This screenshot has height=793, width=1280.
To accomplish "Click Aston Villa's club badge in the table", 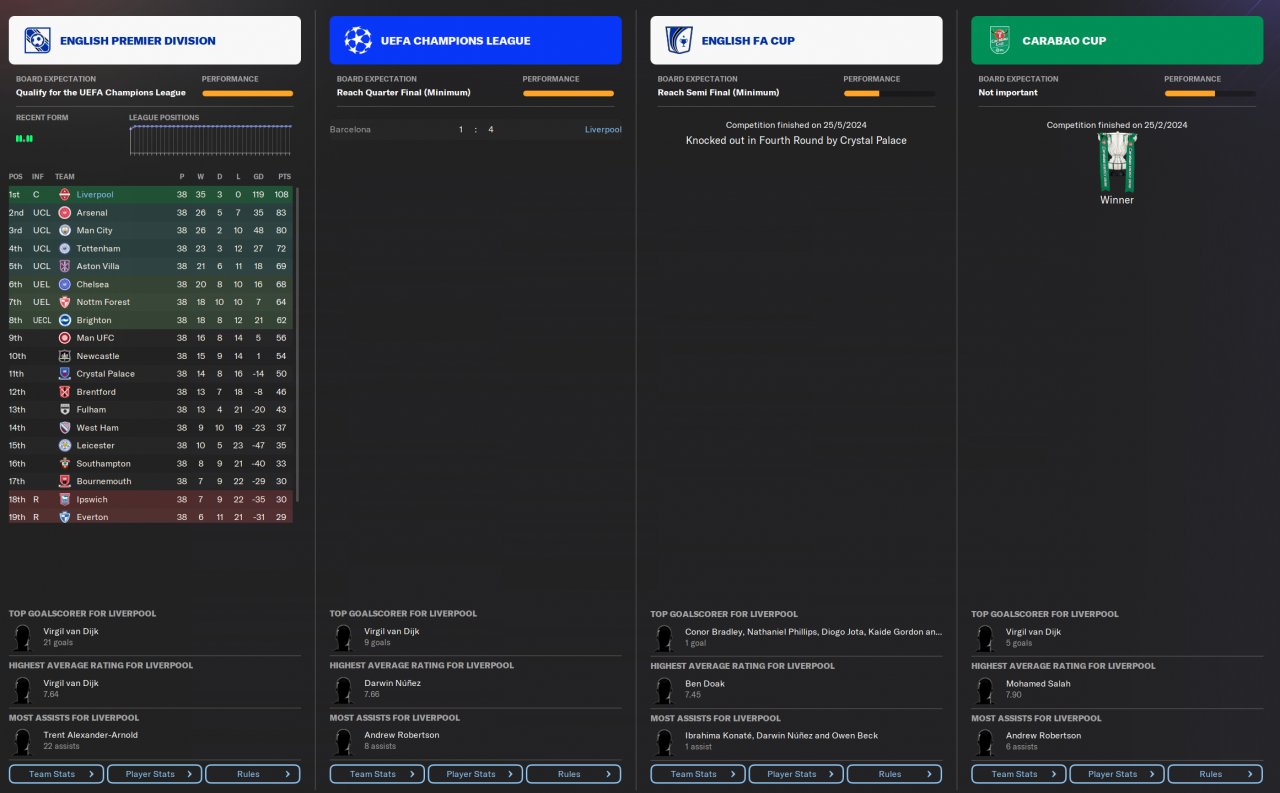I will (x=65, y=266).
